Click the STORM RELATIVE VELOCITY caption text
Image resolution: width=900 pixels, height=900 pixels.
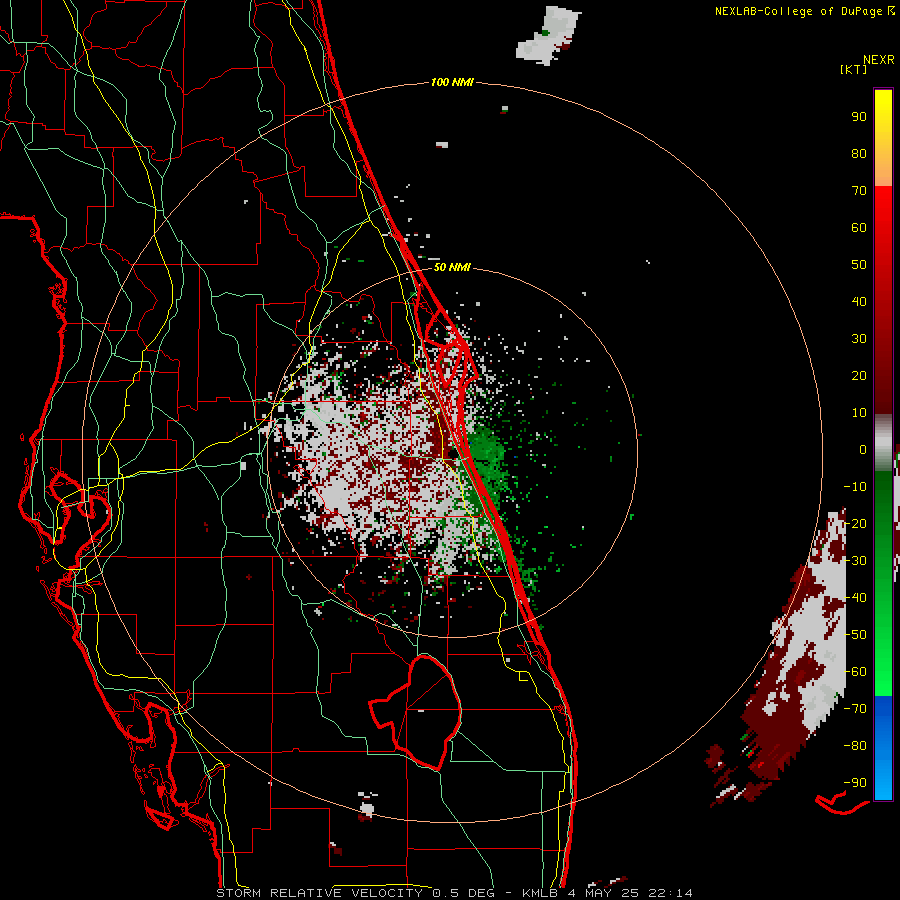321,893
